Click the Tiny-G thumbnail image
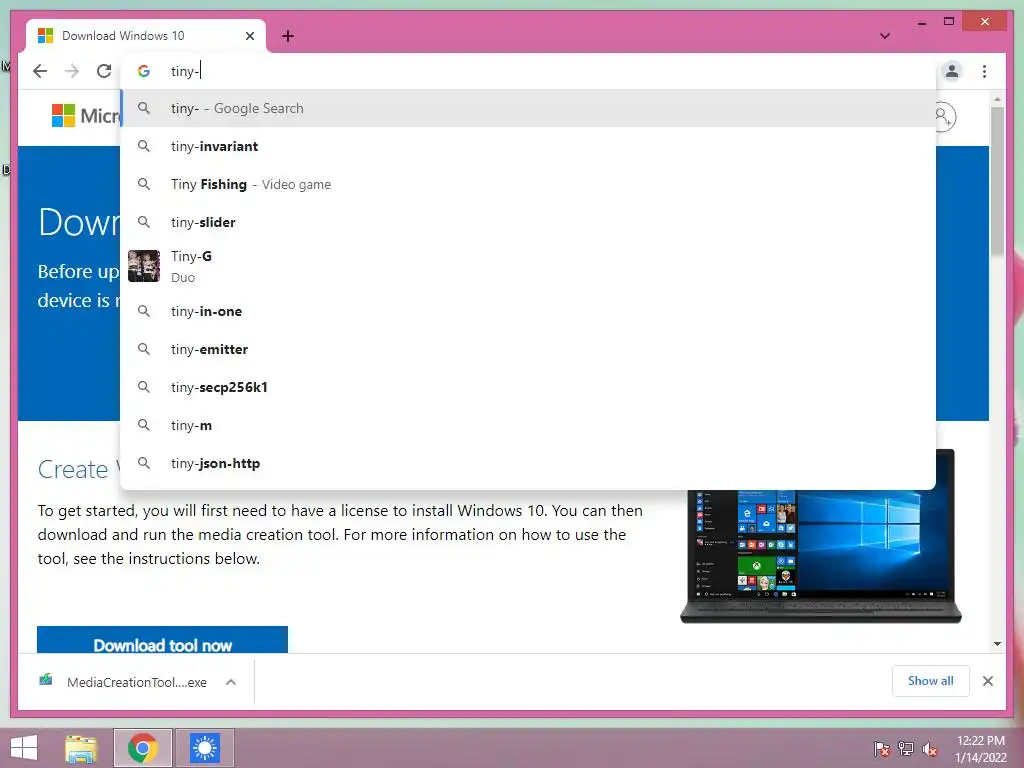The width and height of the screenshot is (1024, 768). click(144, 266)
